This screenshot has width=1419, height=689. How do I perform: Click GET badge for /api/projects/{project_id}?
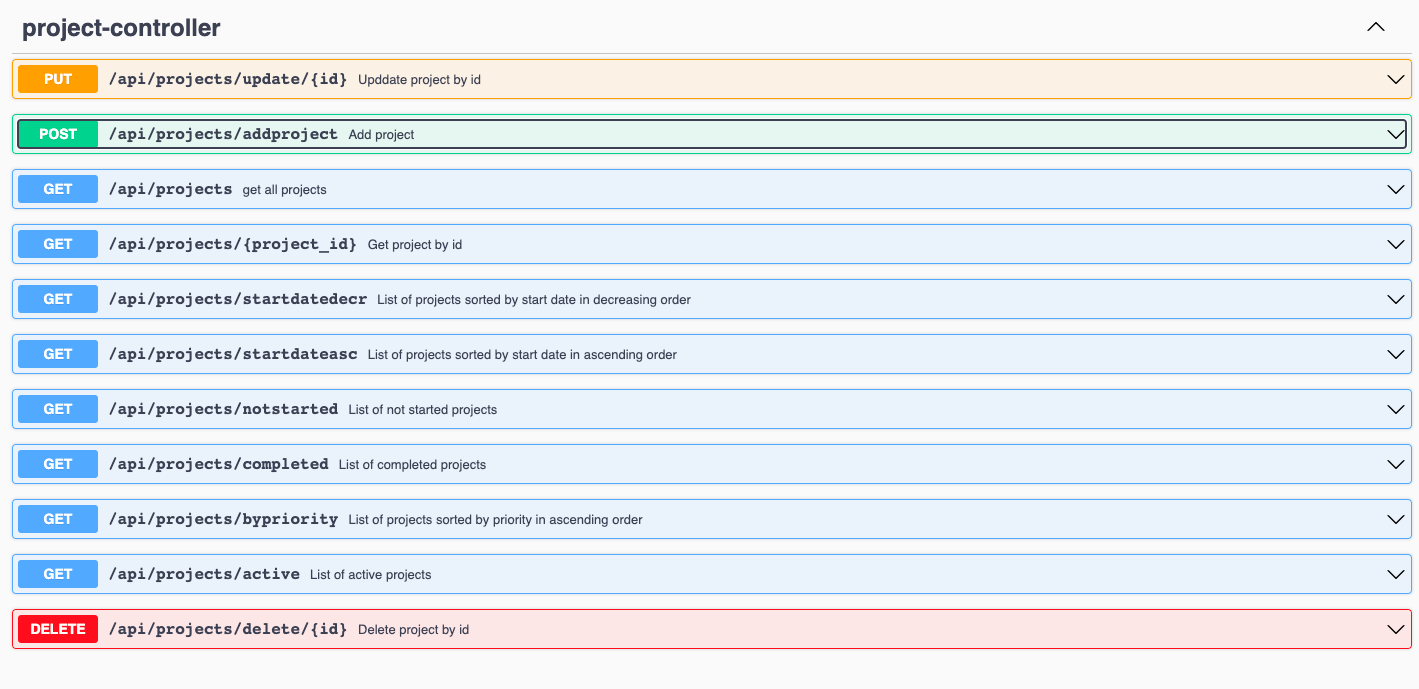[58, 244]
